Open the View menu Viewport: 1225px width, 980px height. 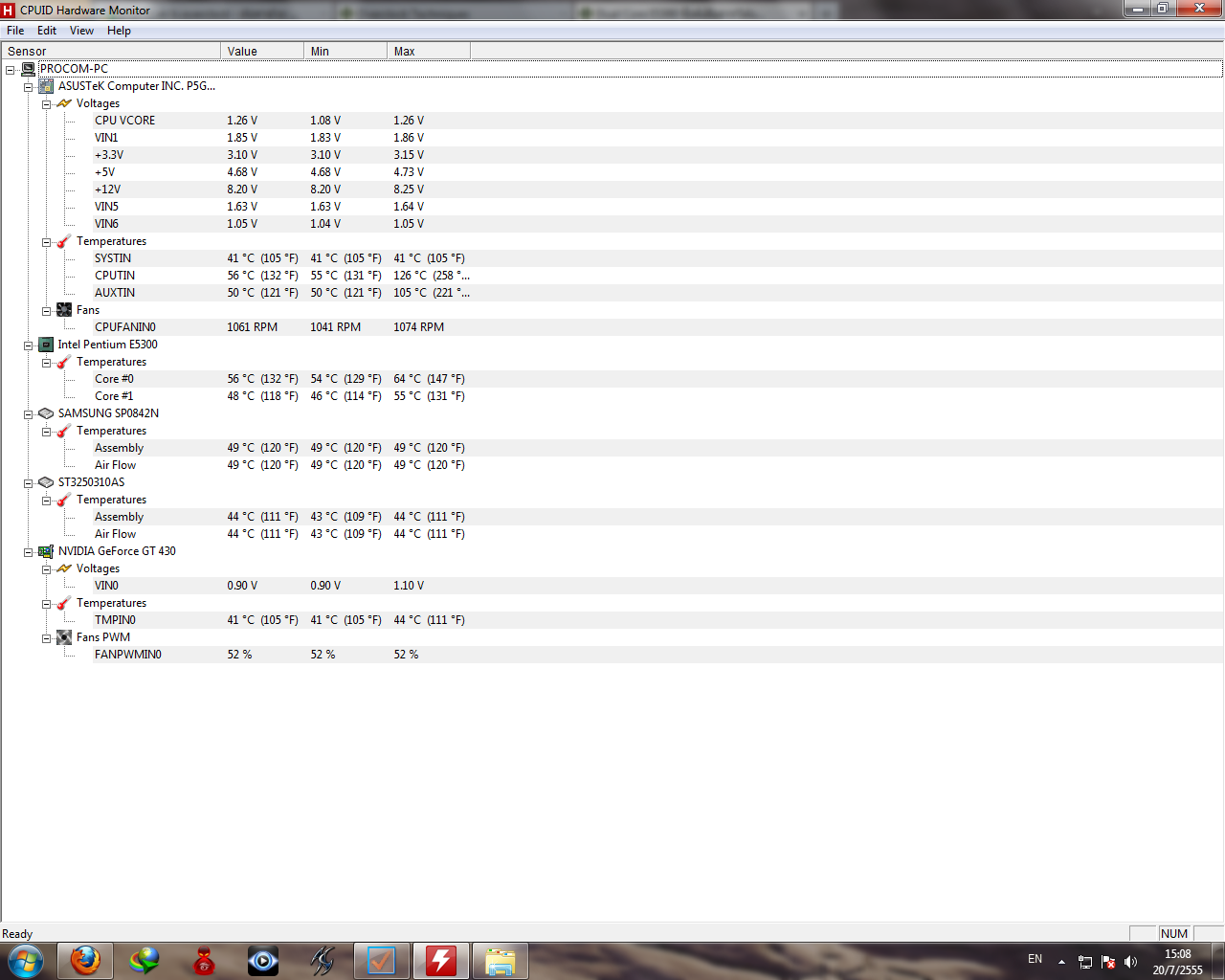tap(81, 31)
